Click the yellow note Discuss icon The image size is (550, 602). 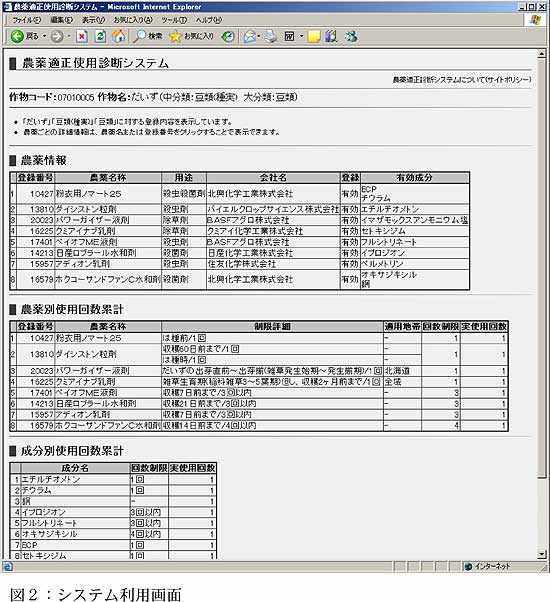pos(314,36)
